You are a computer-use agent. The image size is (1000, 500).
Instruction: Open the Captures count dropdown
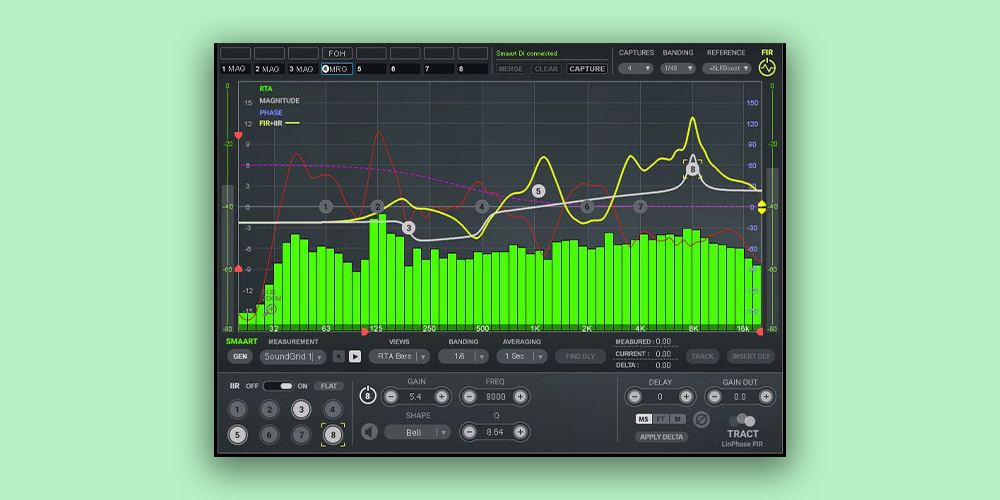point(636,68)
